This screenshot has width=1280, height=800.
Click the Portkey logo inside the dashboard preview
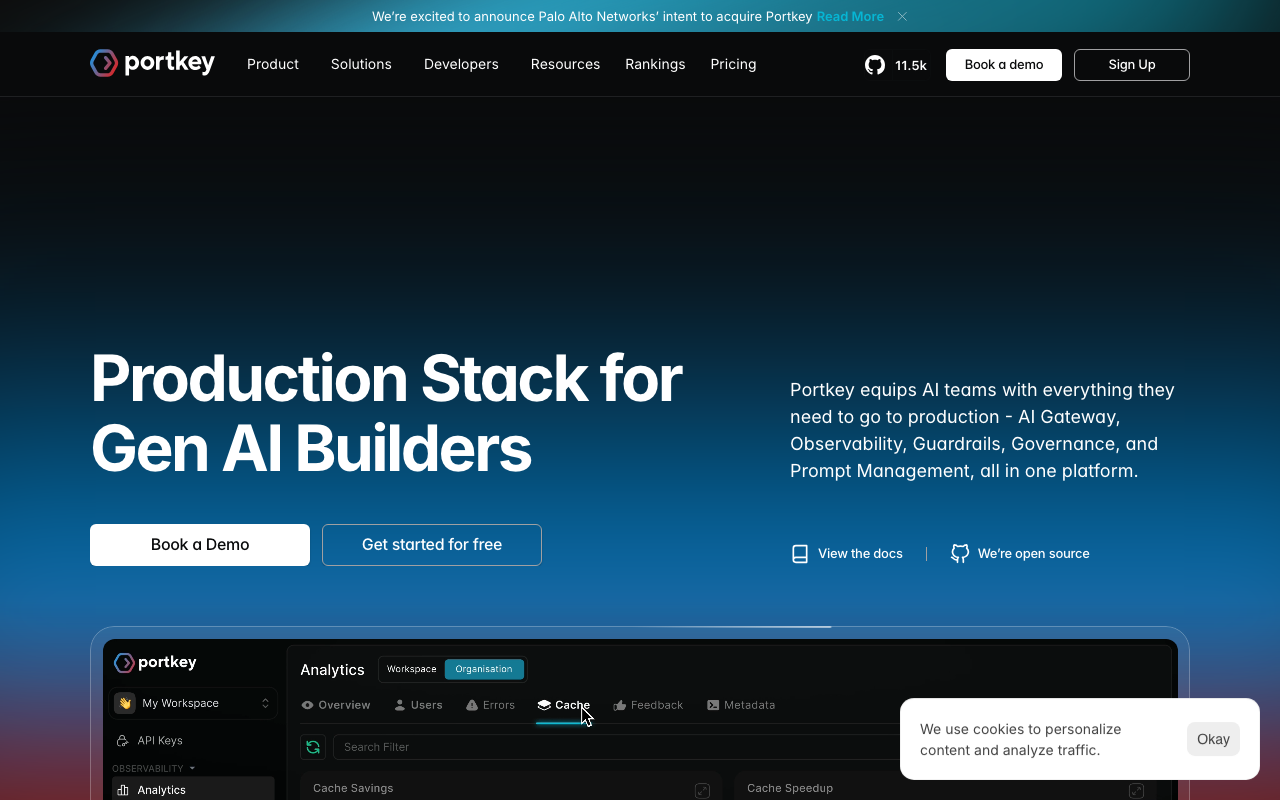click(x=155, y=662)
